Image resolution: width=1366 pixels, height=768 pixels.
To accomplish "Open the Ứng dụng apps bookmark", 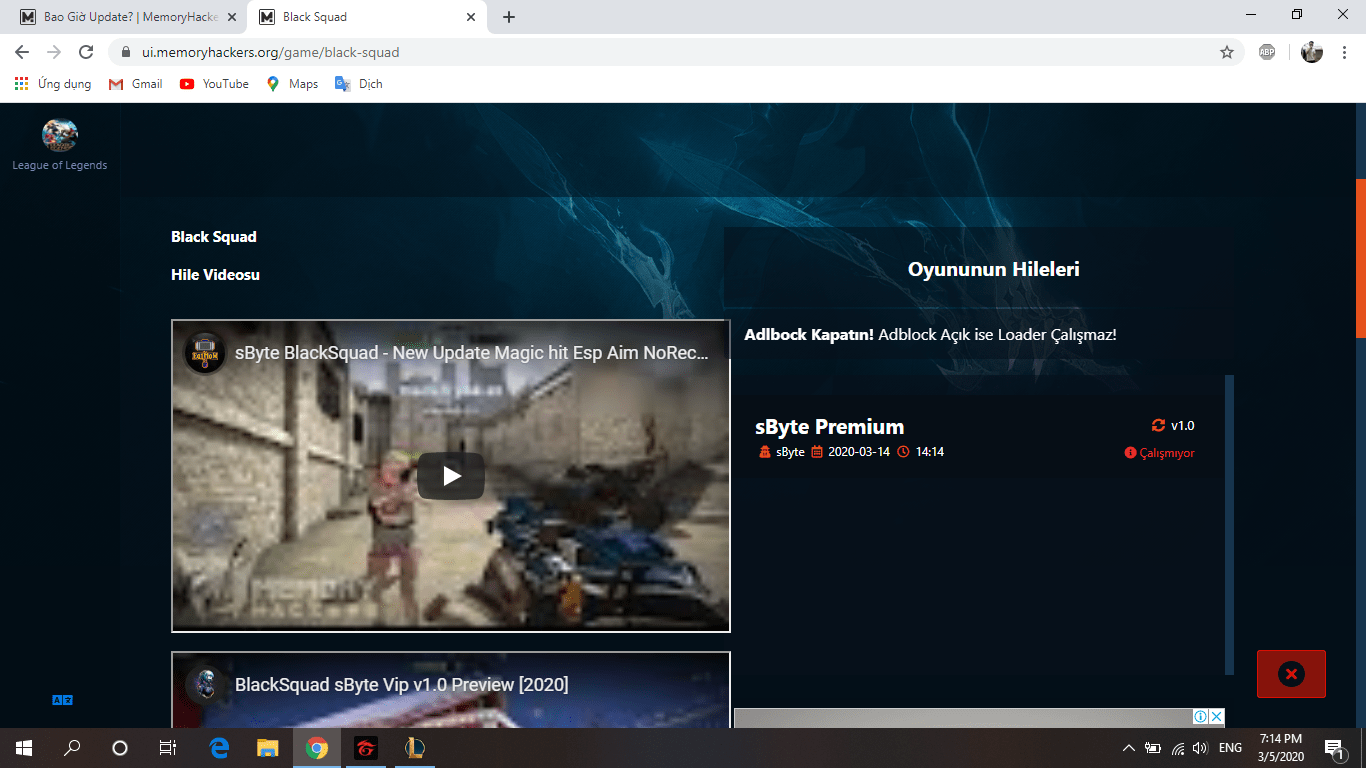I will (x=53, y=84).
